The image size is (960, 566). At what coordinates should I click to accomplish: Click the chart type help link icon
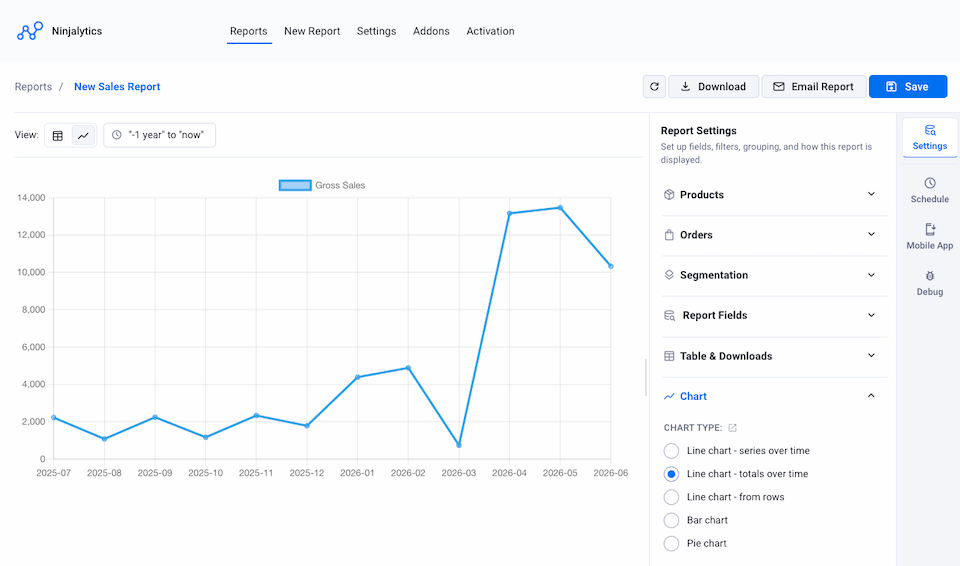click(732, 428)
